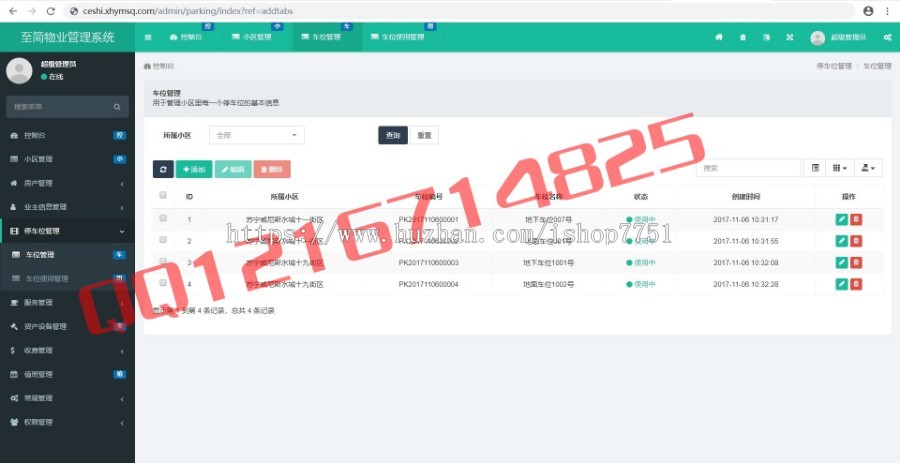Click the 创建时间 column header
Viewport: 900px width, 463px height.
pyautogui.click(x=746, y=197)
